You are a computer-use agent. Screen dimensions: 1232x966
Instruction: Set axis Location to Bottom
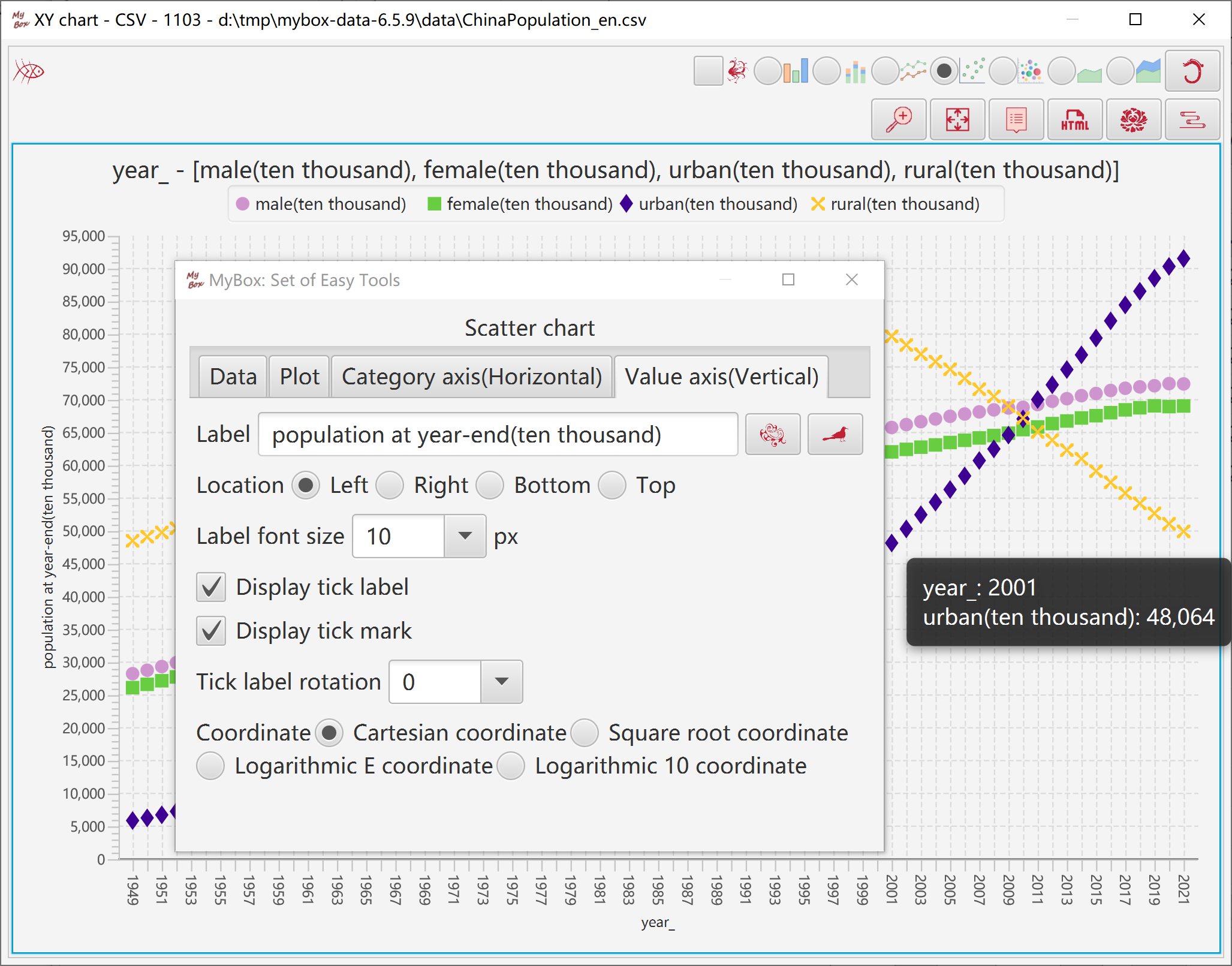[490, 485]
